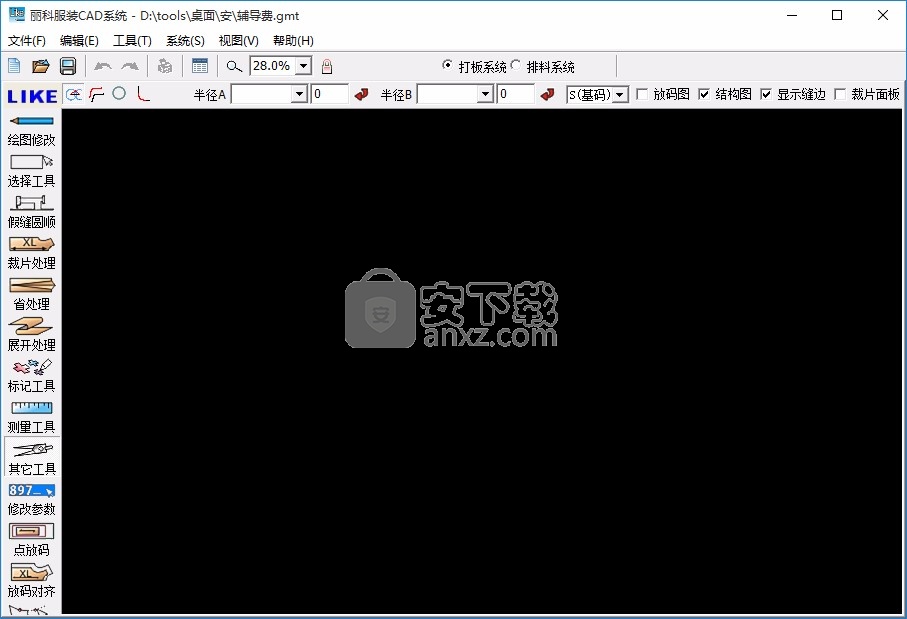This screenshot has height=619, width=907.
Task: Open the 绘图修改 drawing edit tool group
Action: pos(32,131)
